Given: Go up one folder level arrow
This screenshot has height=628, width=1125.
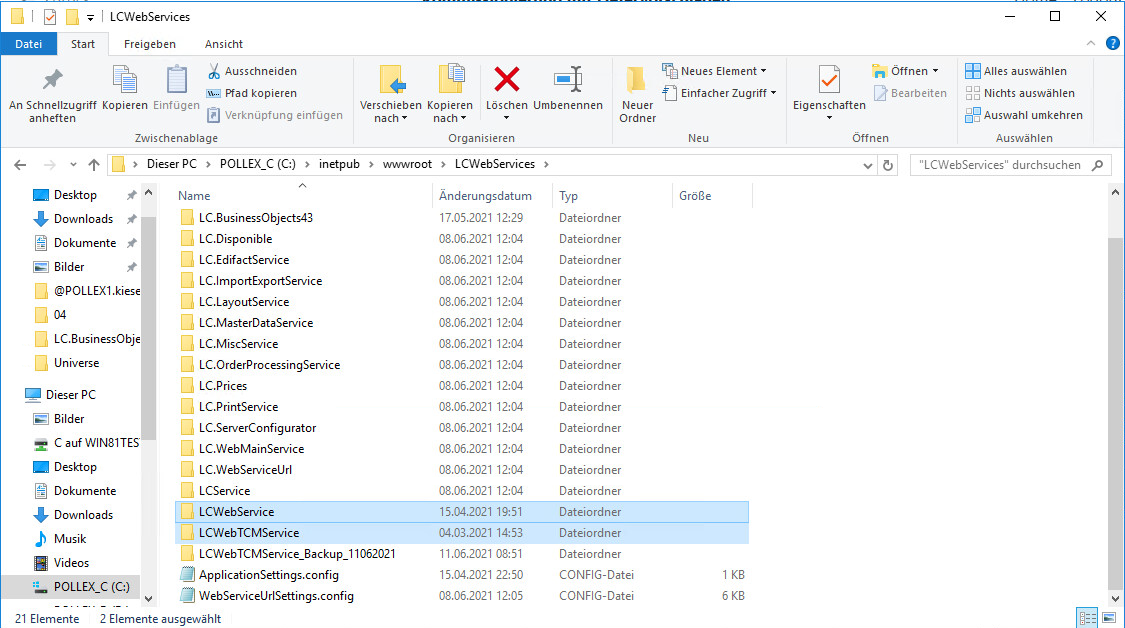Looking at the screenshot, I should point(94,165).
